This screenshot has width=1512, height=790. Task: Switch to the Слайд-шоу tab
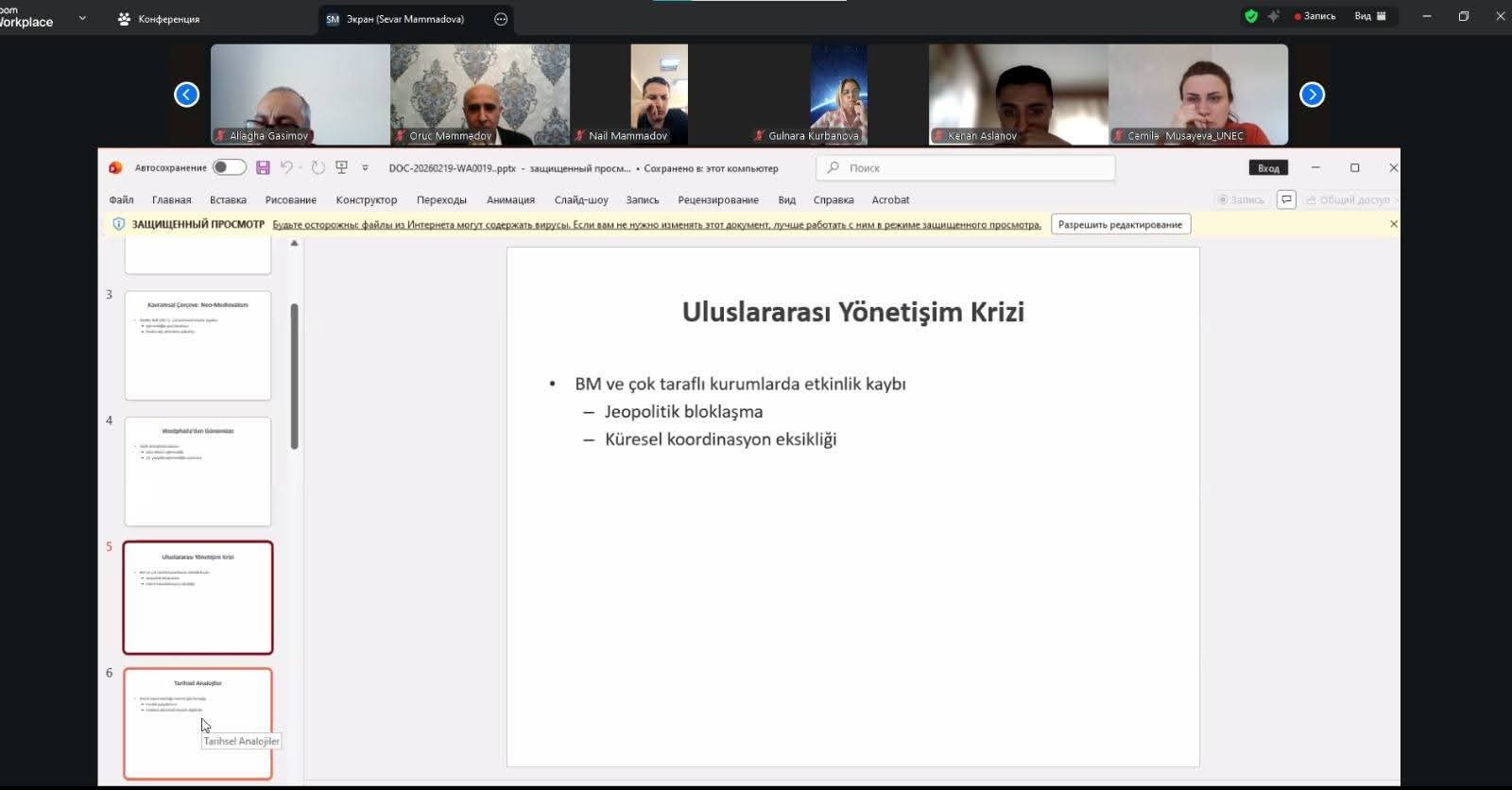tap(580, 199)
